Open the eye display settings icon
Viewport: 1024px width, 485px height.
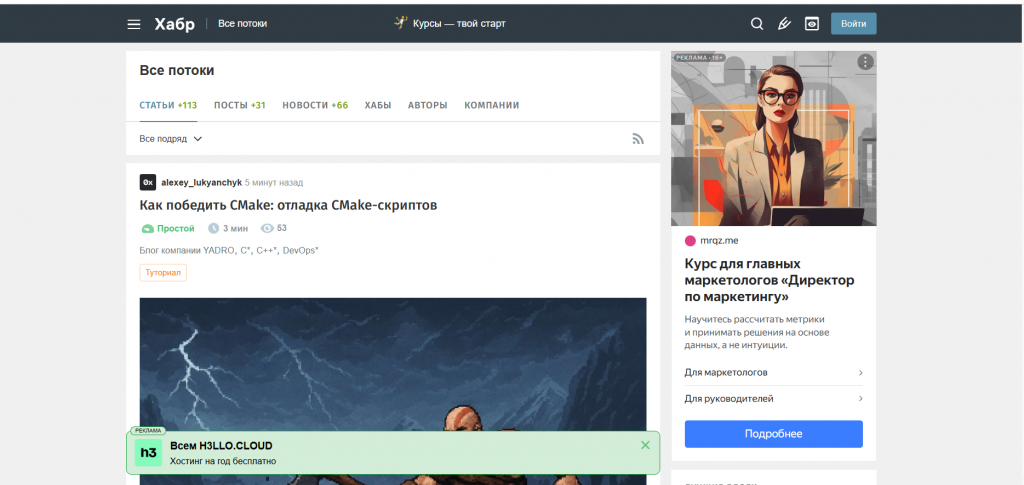(x=812, y=24)
